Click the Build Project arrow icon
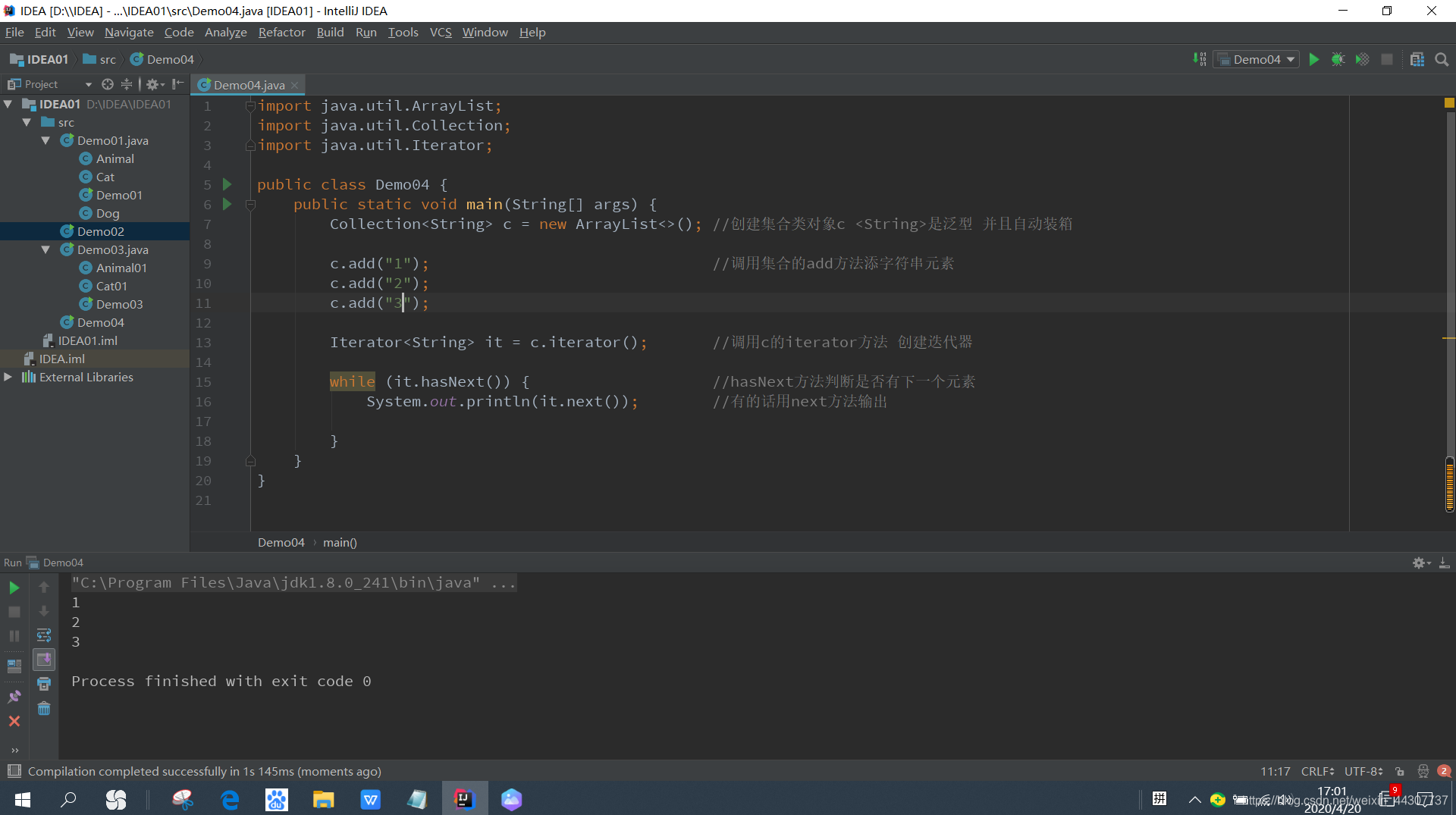Viewport: 1456px width, 815px height. pos(1199,59)
